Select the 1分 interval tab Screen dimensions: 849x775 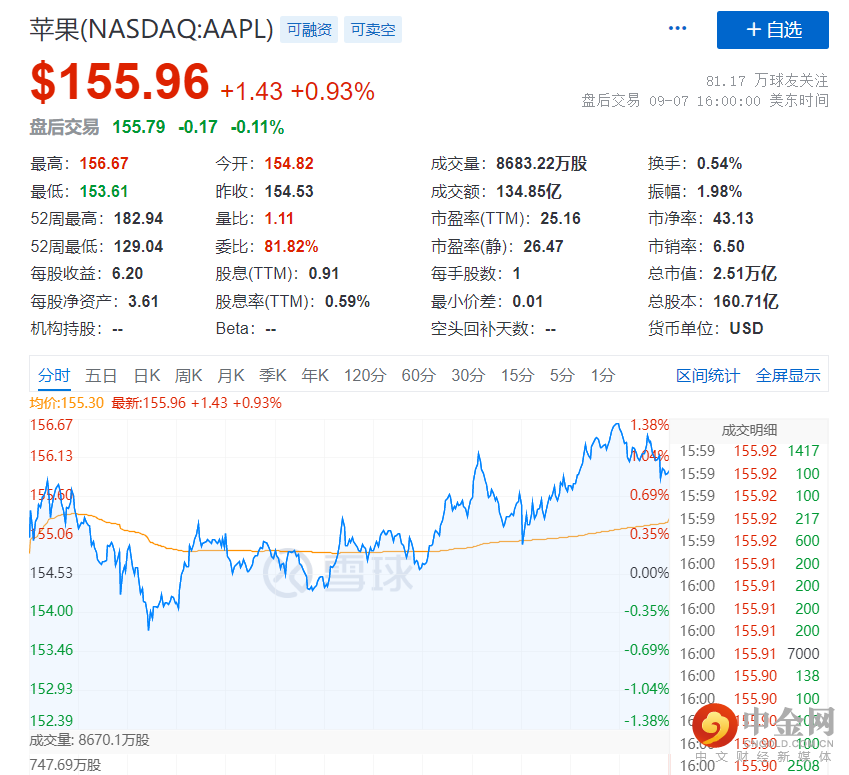pos(603,375)
